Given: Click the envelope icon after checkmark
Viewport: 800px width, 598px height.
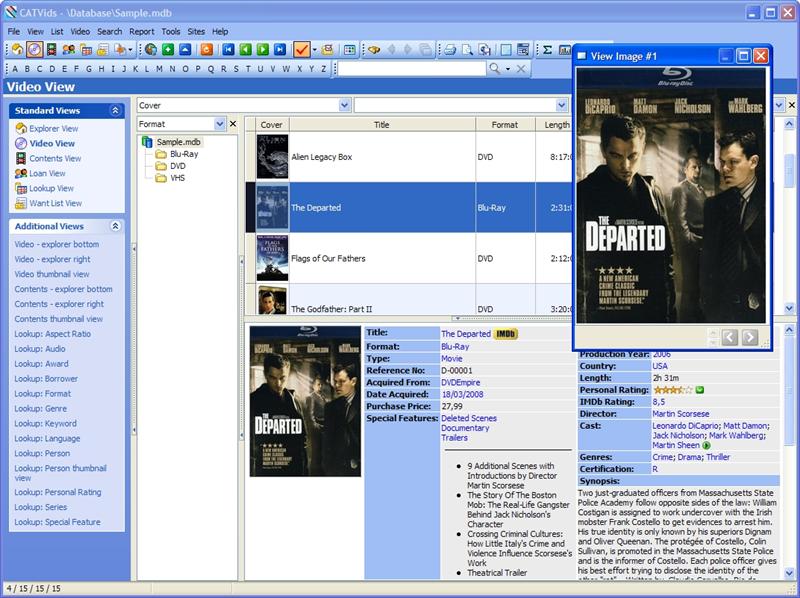Looking at the screenshot, I should [328, 49].
